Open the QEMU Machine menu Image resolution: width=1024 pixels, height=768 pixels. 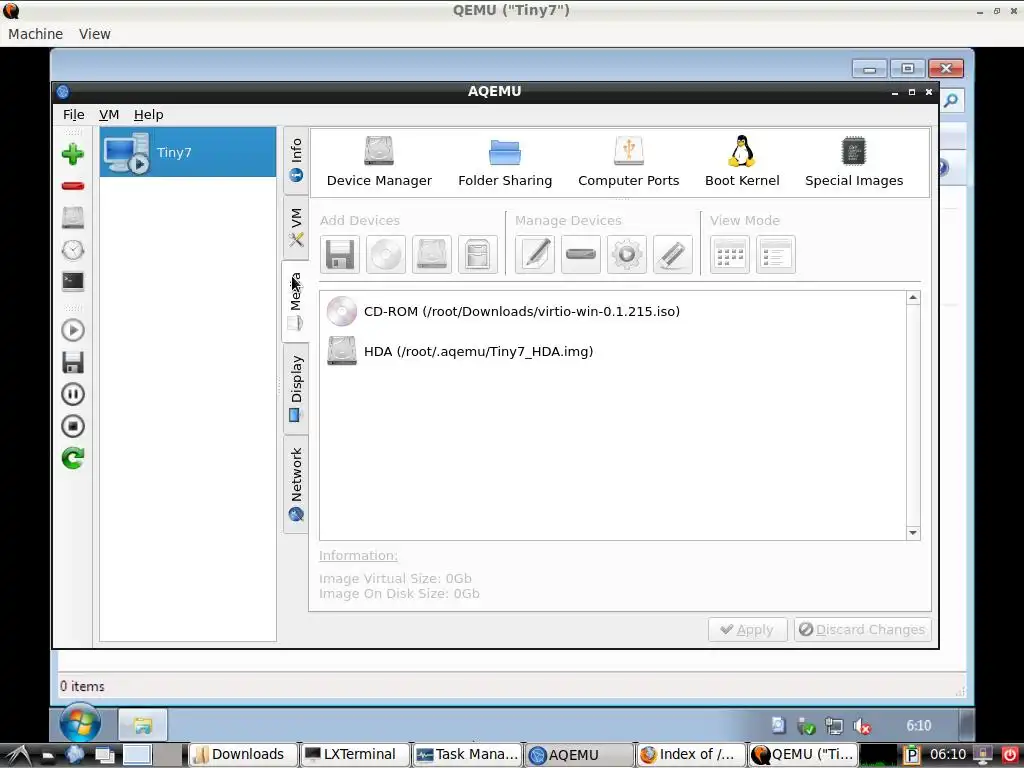(x=36, y=34)
